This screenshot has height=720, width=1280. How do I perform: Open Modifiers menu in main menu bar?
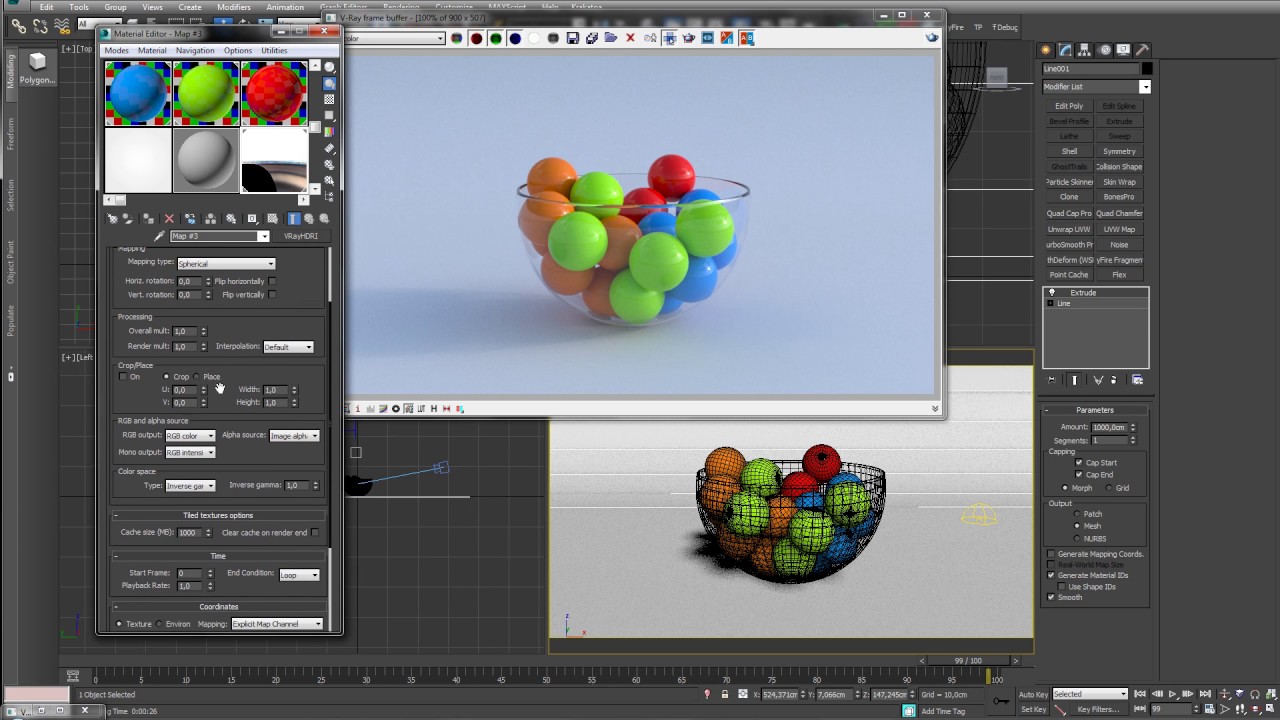click(234, 7)
